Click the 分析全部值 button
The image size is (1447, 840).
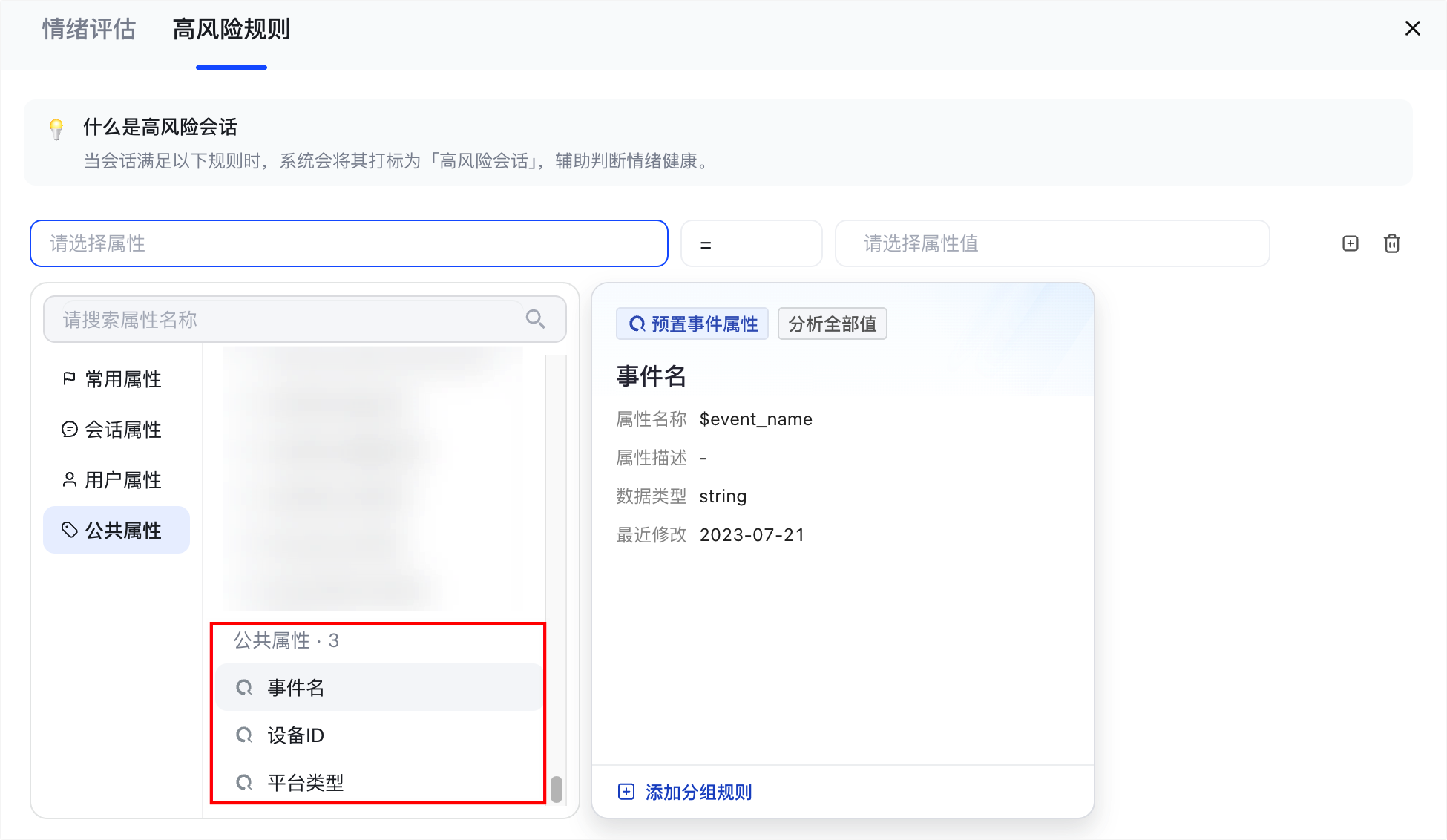coord(833,324)
